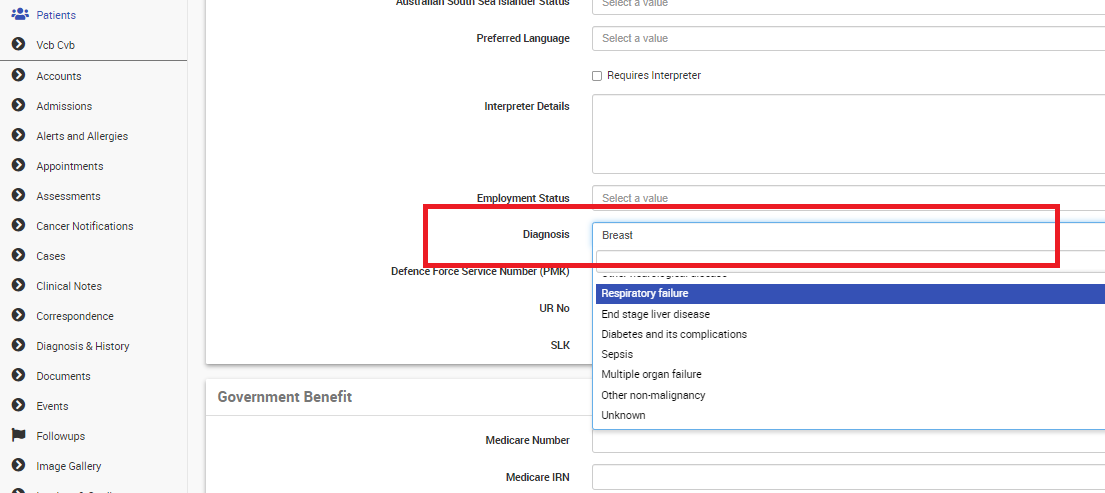Open the Assessments section
Viewport: 1105px width, 493px height.
click(x=68, y=196)
